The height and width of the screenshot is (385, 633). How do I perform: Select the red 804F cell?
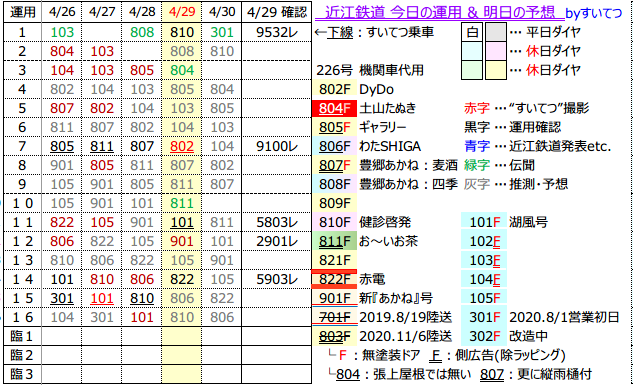click(x=334, y=108)
